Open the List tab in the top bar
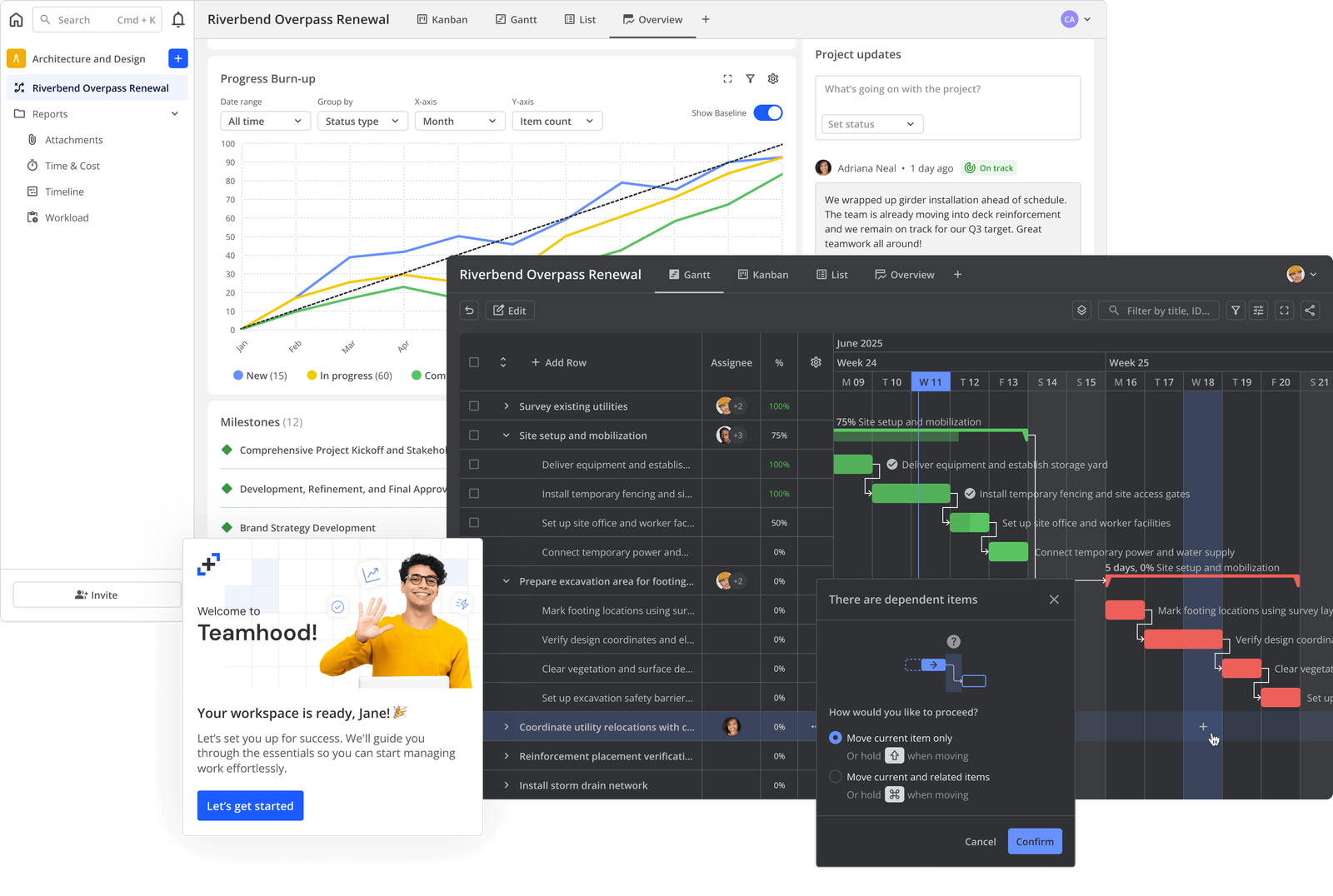1333x896 pixels. [x=580, y=19]
